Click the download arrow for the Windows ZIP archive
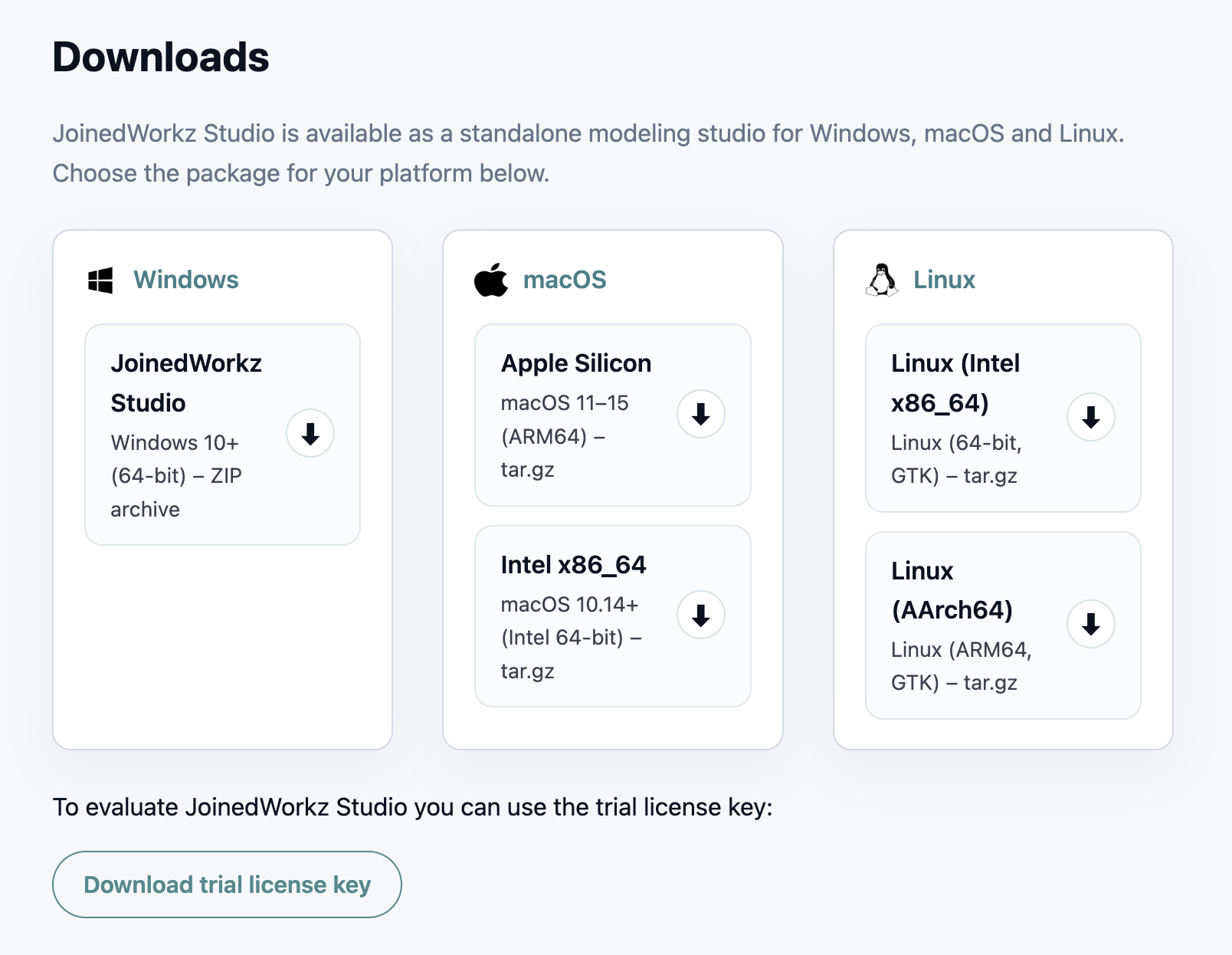Viewport: 1232px width, 955px height. 310,434
